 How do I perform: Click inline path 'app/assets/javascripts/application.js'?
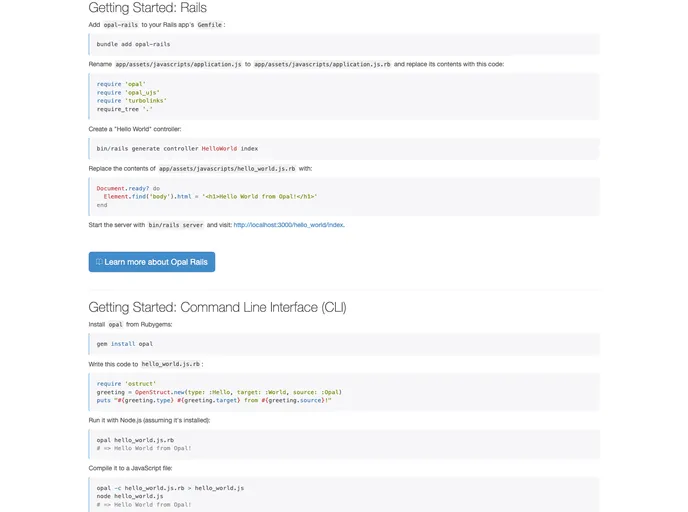pyautogui.click(x=178, y=64)
